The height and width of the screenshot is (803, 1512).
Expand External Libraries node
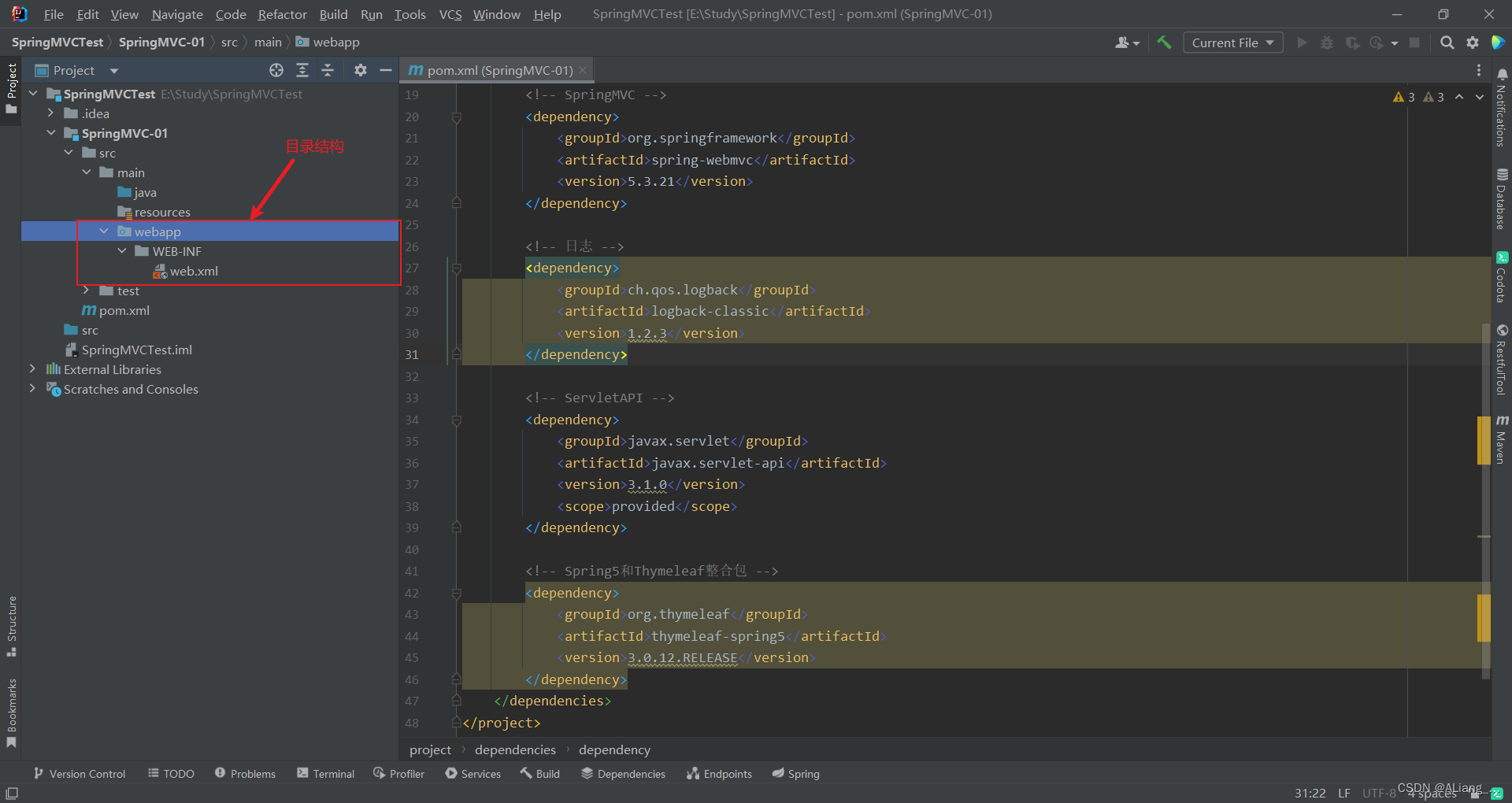pyautogui.click(x=32, y=369)
